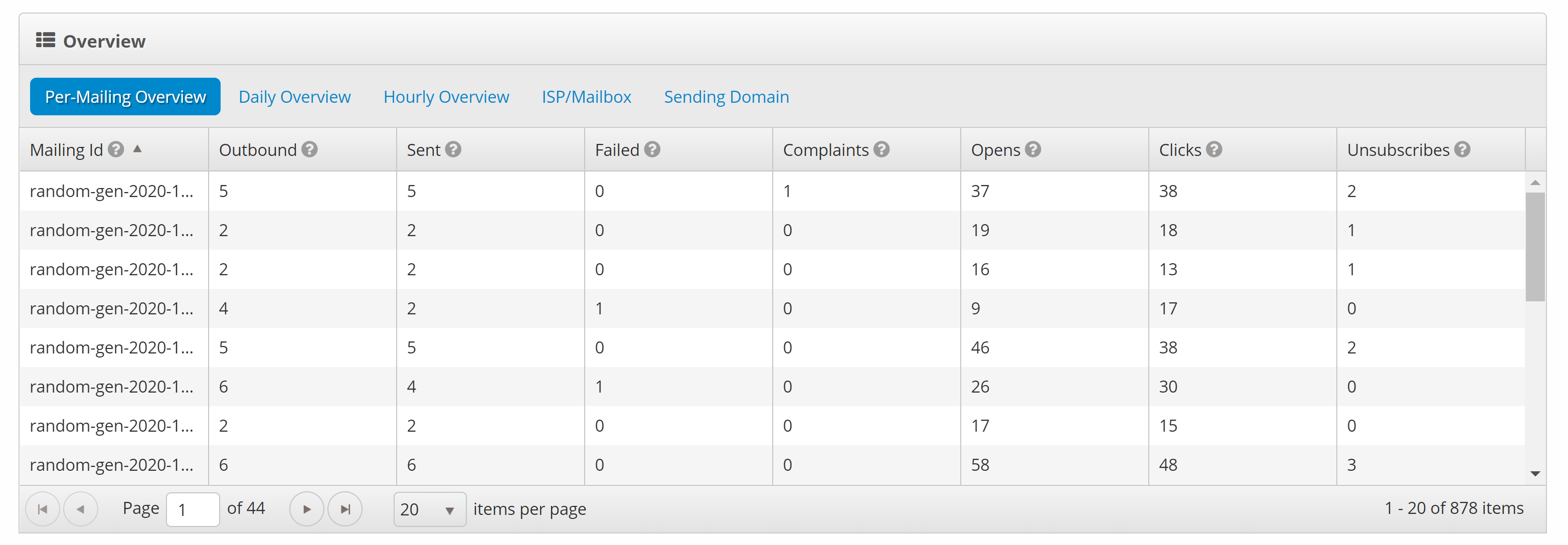Click the Clicks column help icon

1214,149
